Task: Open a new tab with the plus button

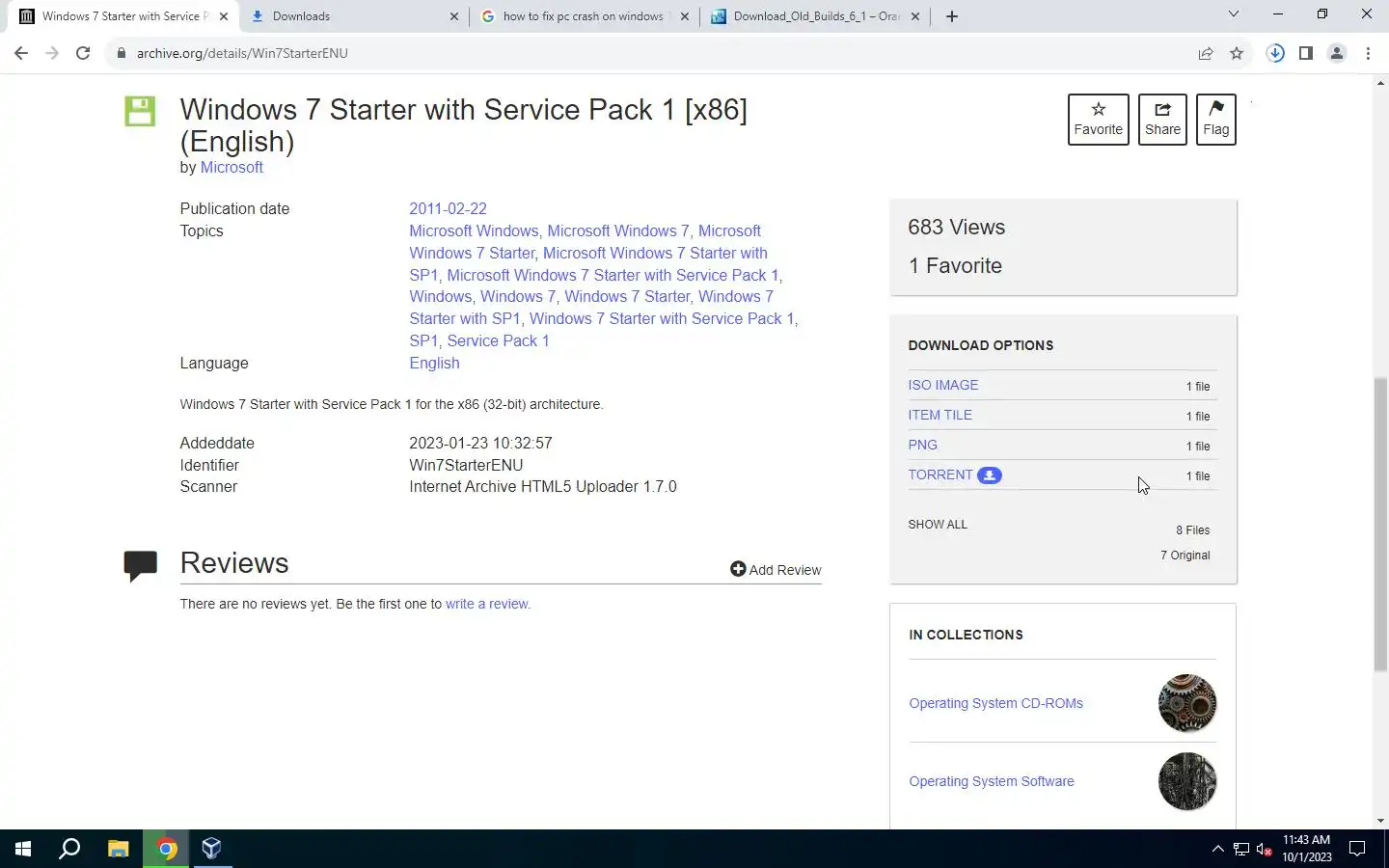Action: point(952,16)
